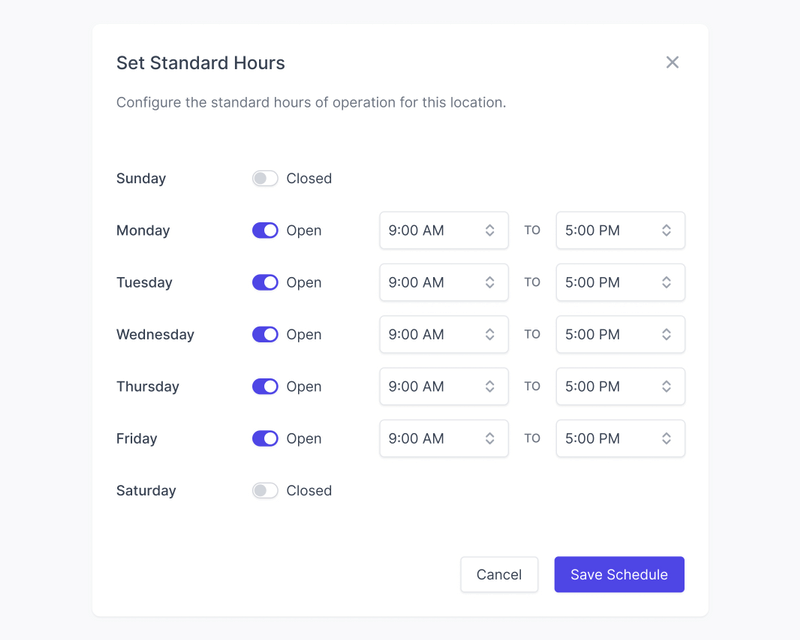Viewport: 800px width, 640px height.
Task: Open Monday start time dropdown
Action: (443, 231)
